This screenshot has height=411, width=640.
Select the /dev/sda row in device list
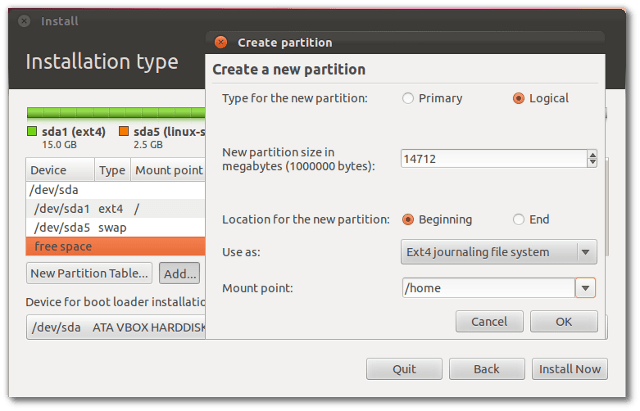tap(116, 190)
